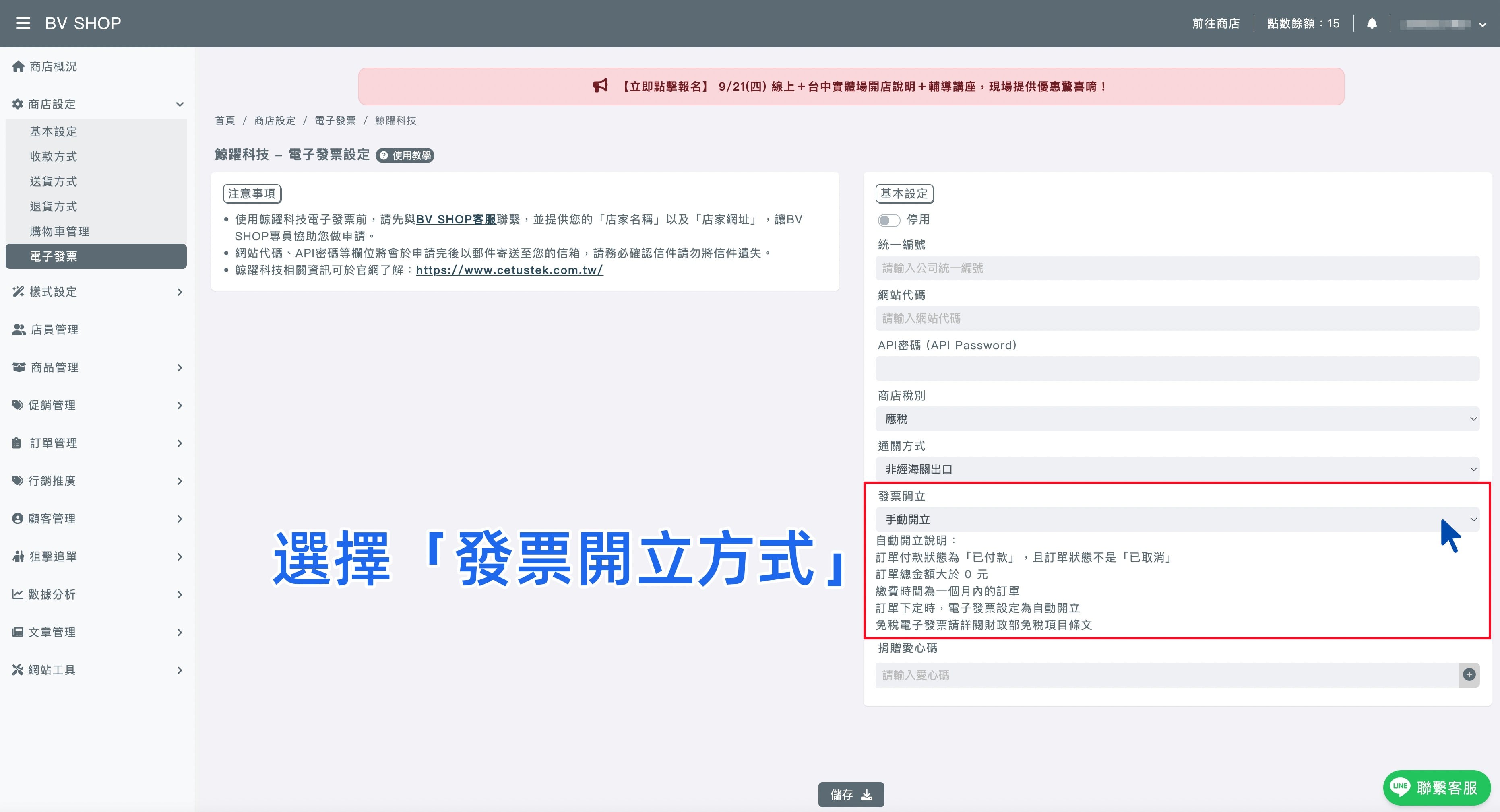
Task: Open the hamburger menu icon
Action: click(23, 23)
